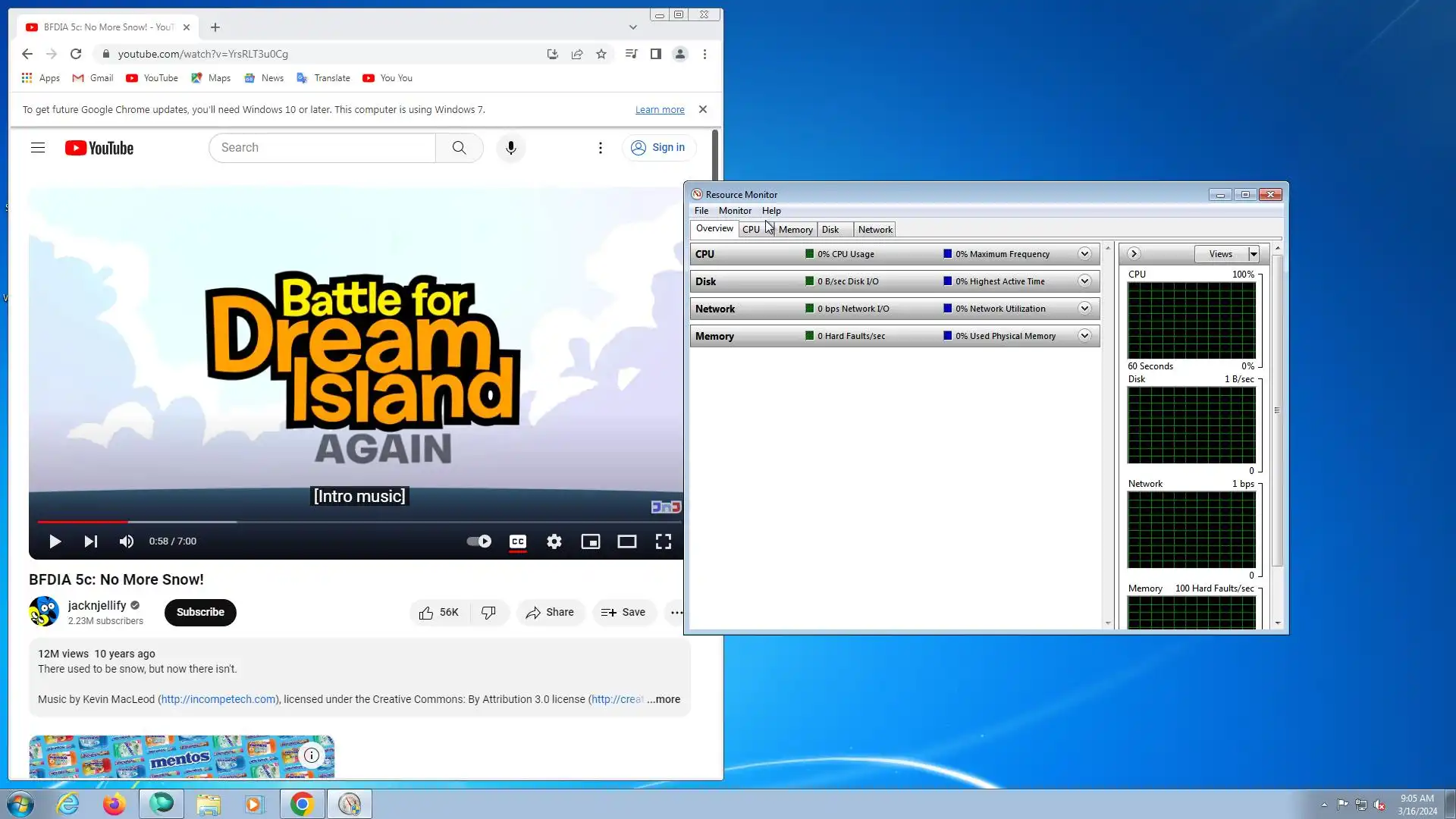Expand the CPU section in Overview
Viewport: 1456px width, 819px height.
[1084, 254]
